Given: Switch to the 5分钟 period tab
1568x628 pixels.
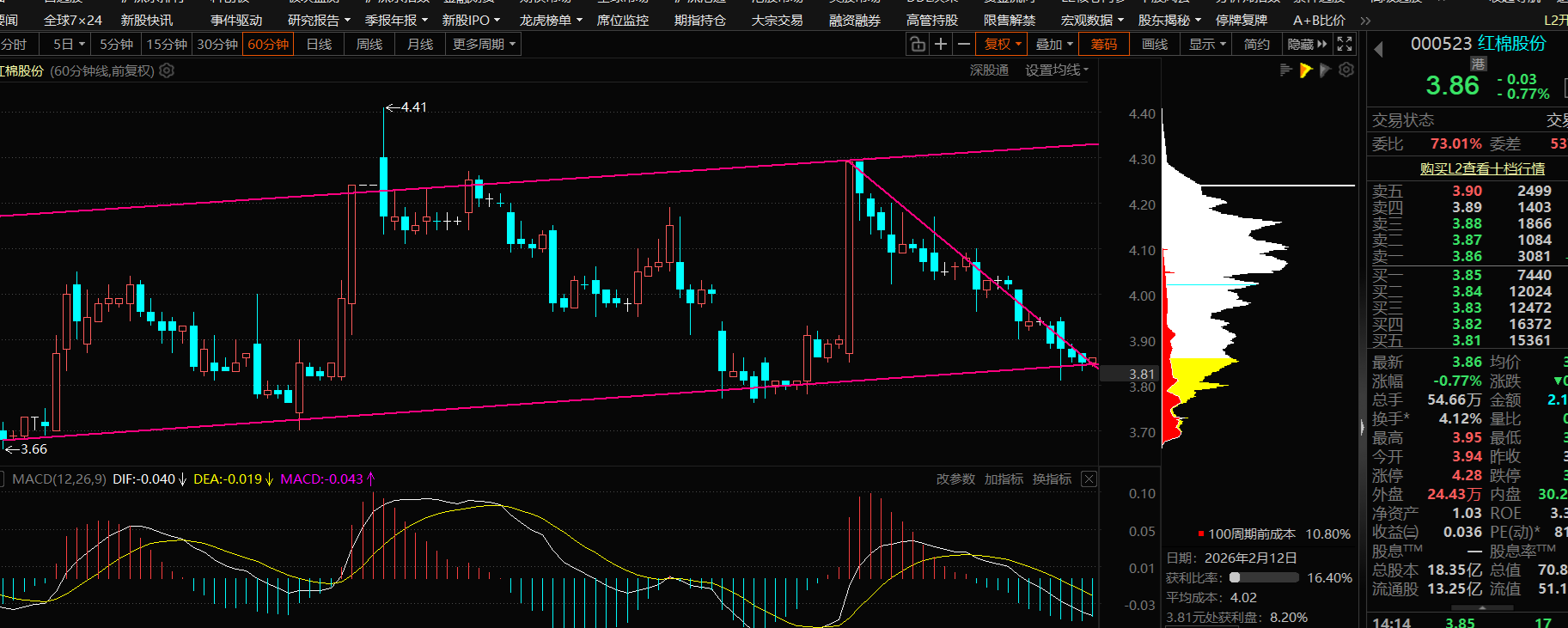Looking at the screenshot, I should coord(116,44).
